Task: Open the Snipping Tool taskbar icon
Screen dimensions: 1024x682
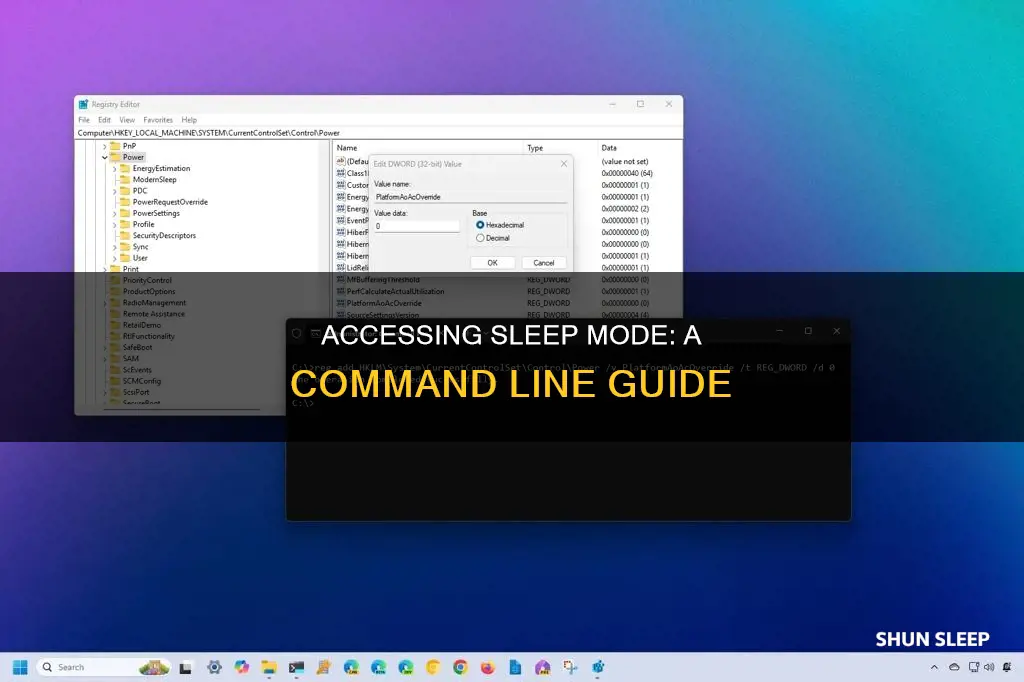Action: (x=570, y=667)
